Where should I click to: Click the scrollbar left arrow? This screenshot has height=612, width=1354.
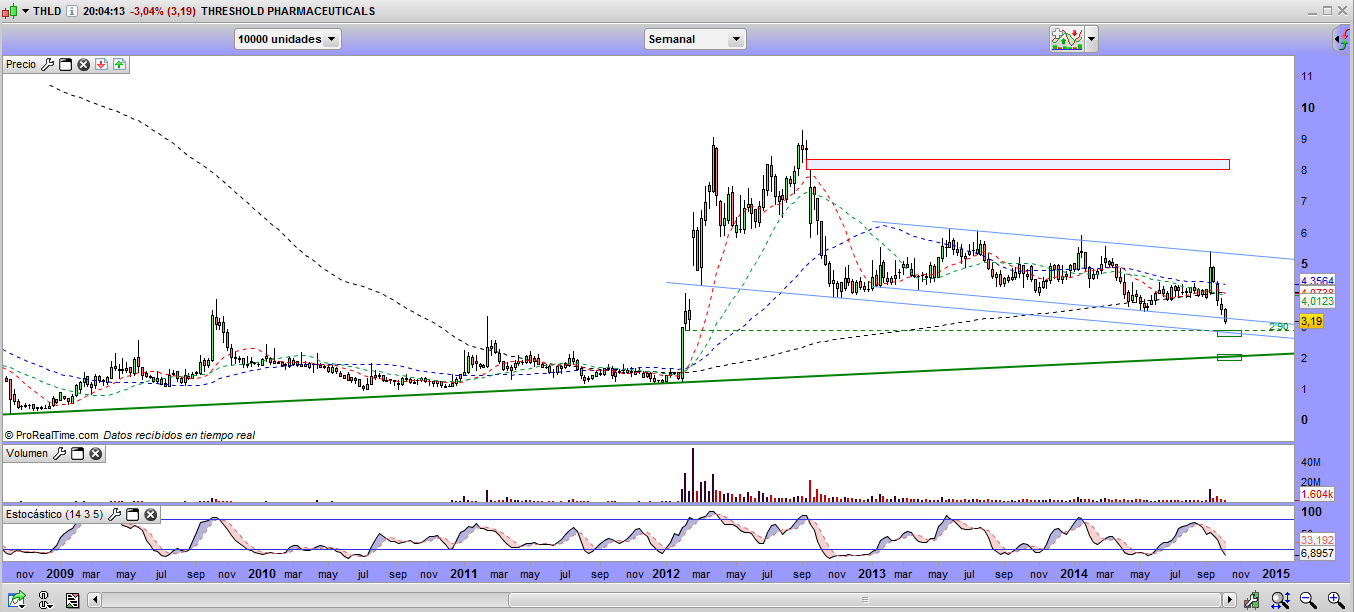pyautogui.click(x=95, y=600)
